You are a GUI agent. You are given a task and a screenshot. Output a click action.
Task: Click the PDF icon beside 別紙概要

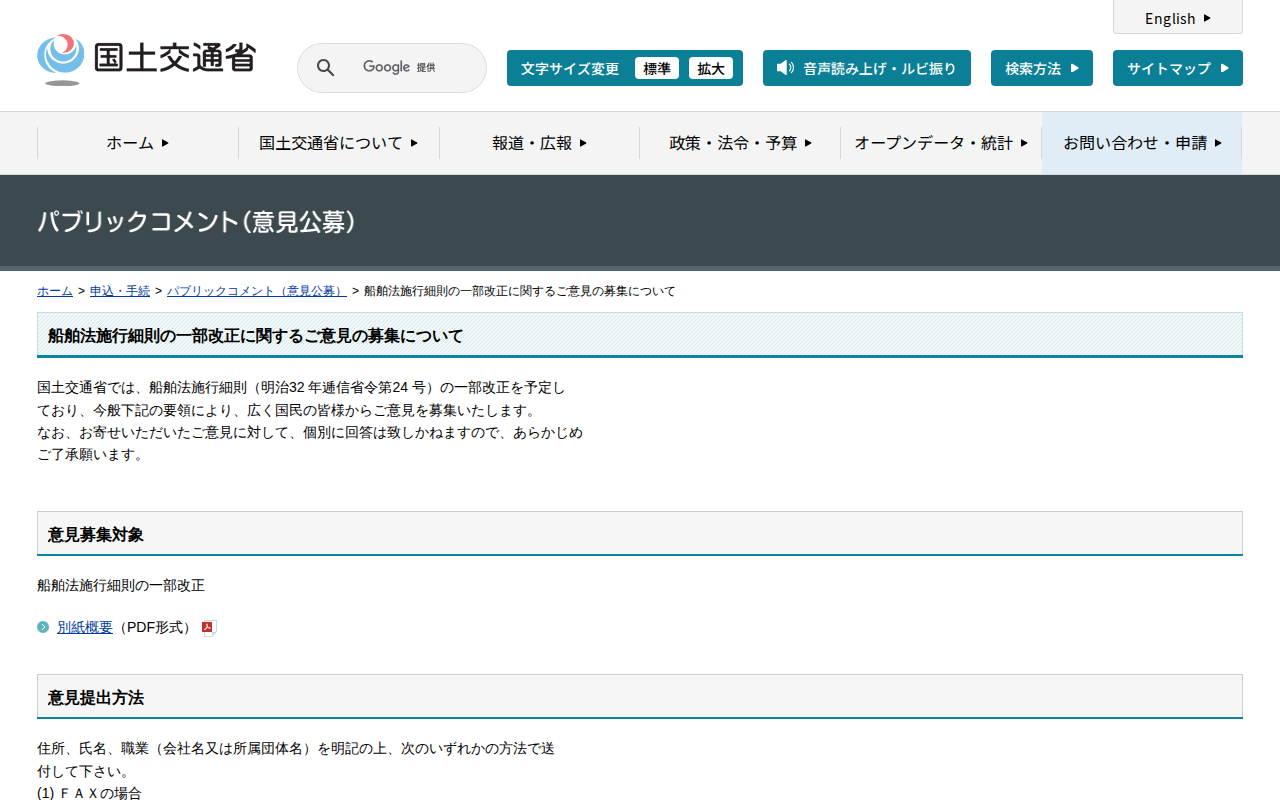pos(209,628)
